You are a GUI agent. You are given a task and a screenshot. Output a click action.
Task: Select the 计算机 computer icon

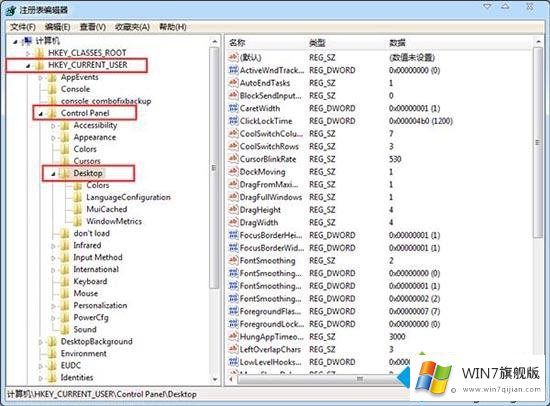(27, 41)
